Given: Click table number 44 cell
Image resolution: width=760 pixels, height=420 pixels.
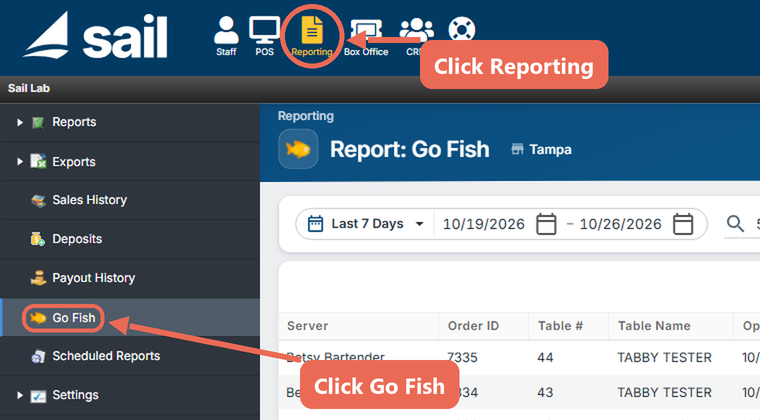Looking at the screenshot, I should 545,358.
